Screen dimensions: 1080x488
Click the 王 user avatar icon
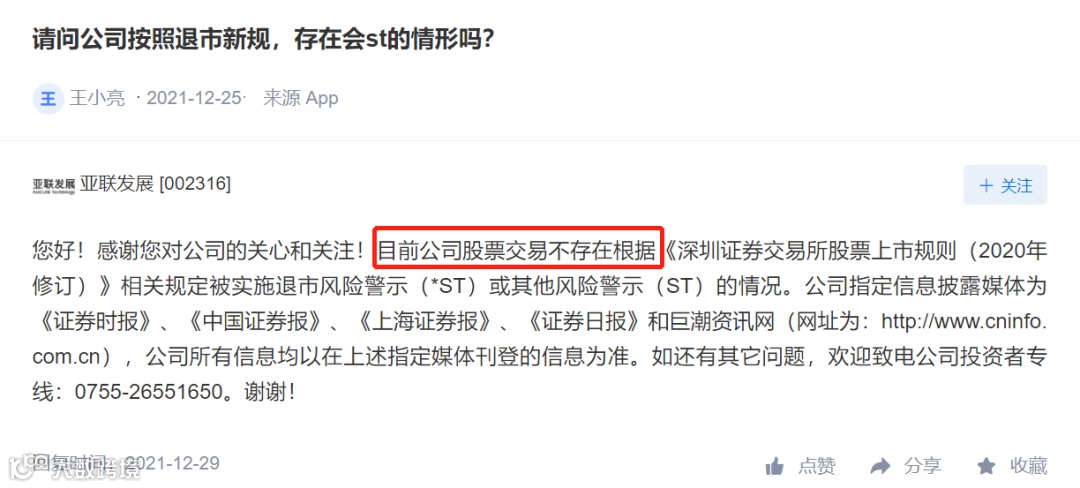coord(48,98)
